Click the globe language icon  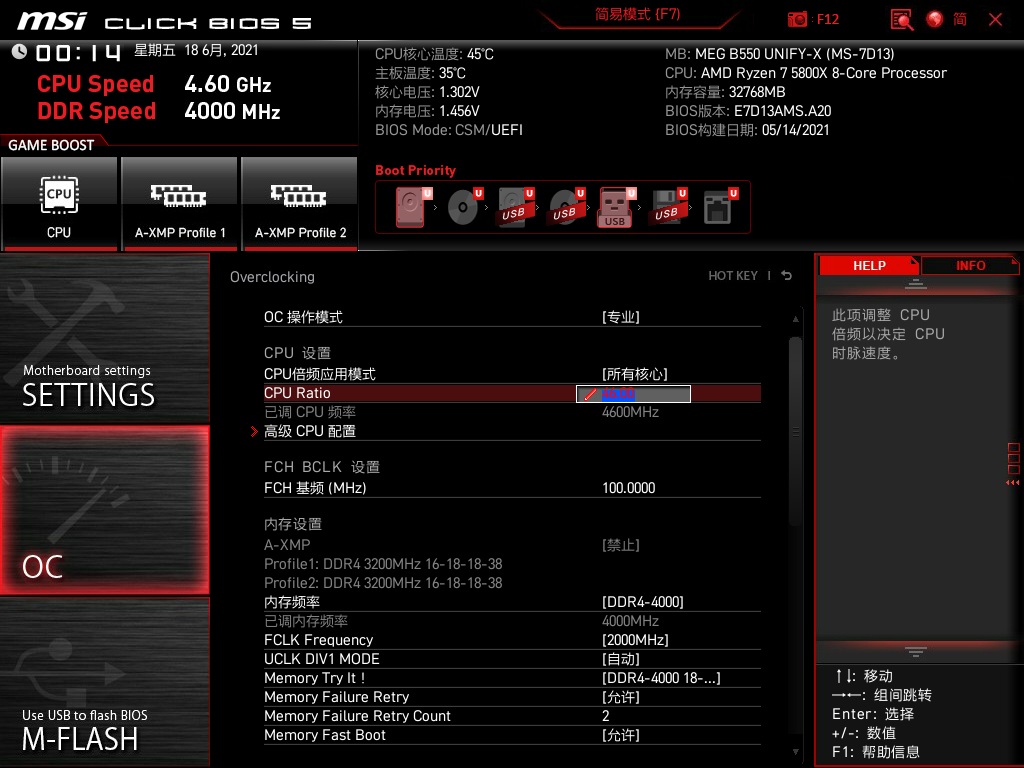point(932,19)
